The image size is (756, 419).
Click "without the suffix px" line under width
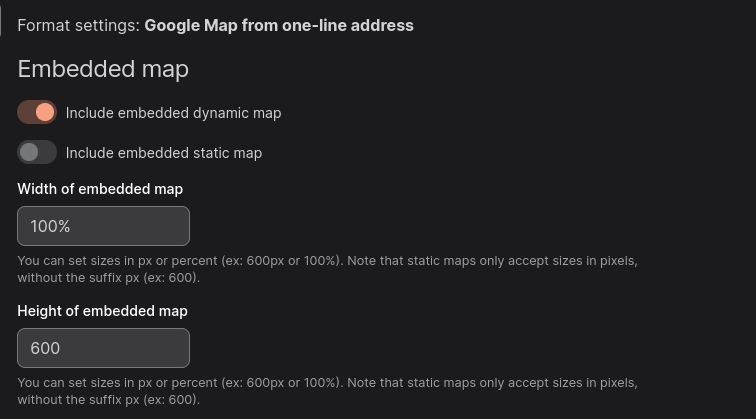coord(108,278)
